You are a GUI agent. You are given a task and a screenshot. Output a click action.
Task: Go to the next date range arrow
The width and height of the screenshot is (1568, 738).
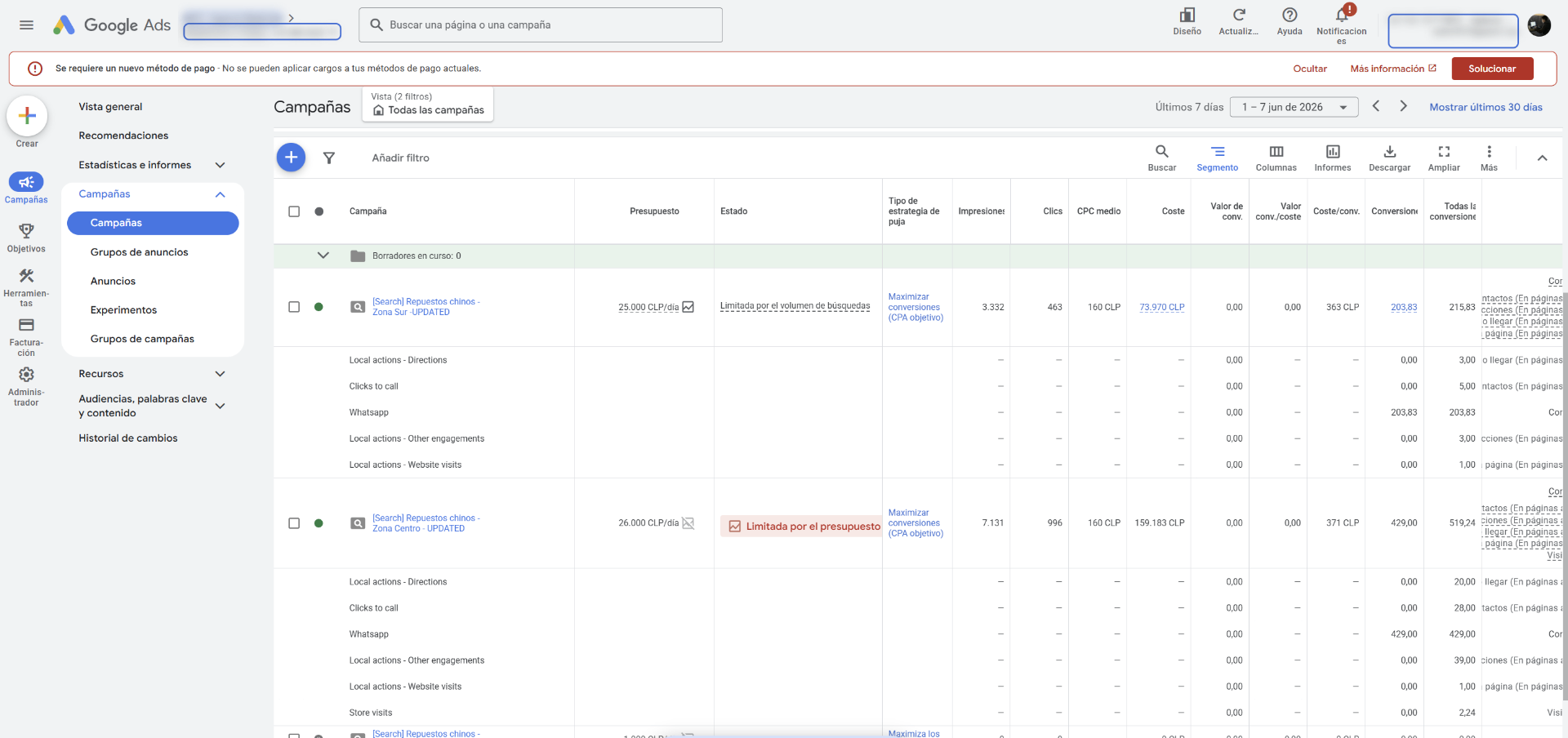pos(1403,106)
